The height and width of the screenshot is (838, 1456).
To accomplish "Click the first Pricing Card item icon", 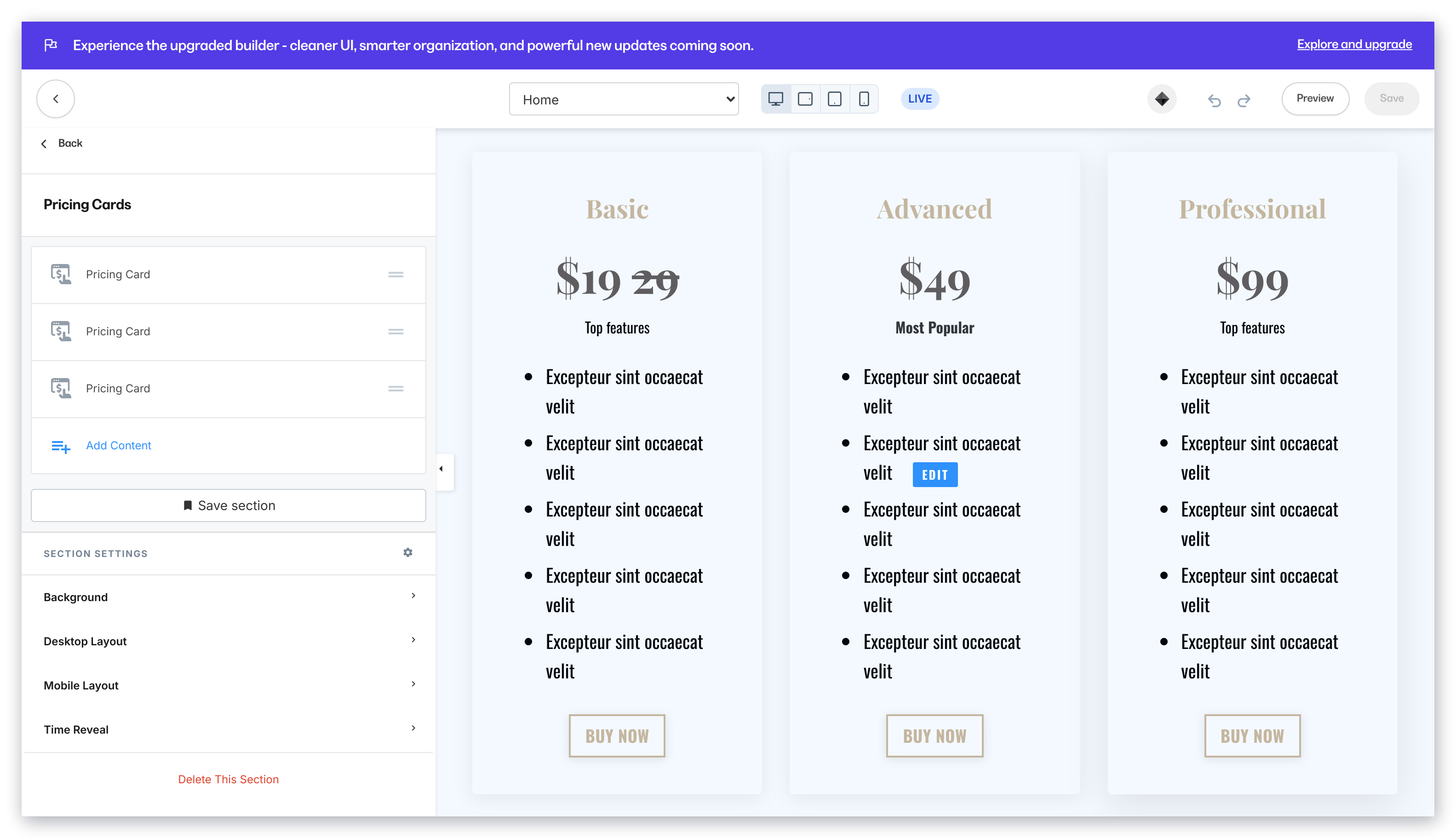I will pyautogui.click(x=60, y=274).
